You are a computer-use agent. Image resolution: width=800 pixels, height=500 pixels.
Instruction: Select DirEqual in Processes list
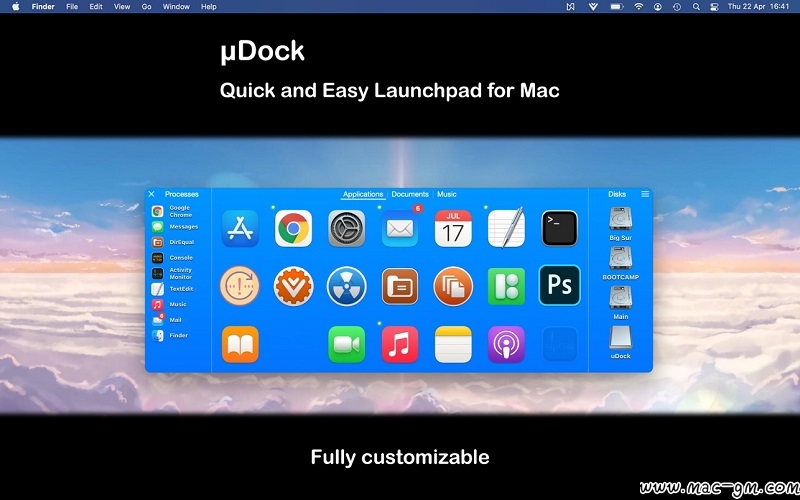pos(173,242)
